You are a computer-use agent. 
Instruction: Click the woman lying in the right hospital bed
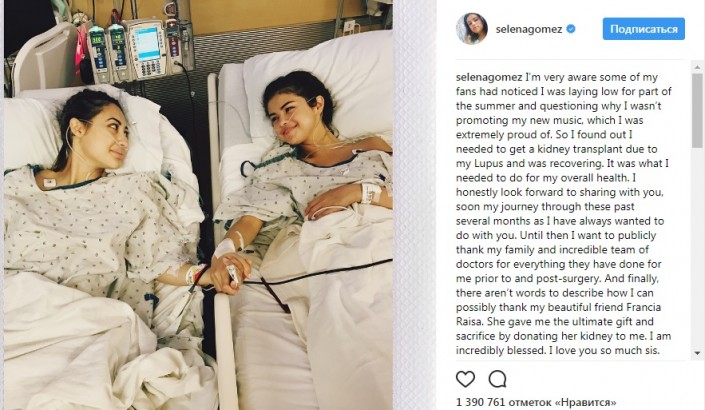(310, 189)
